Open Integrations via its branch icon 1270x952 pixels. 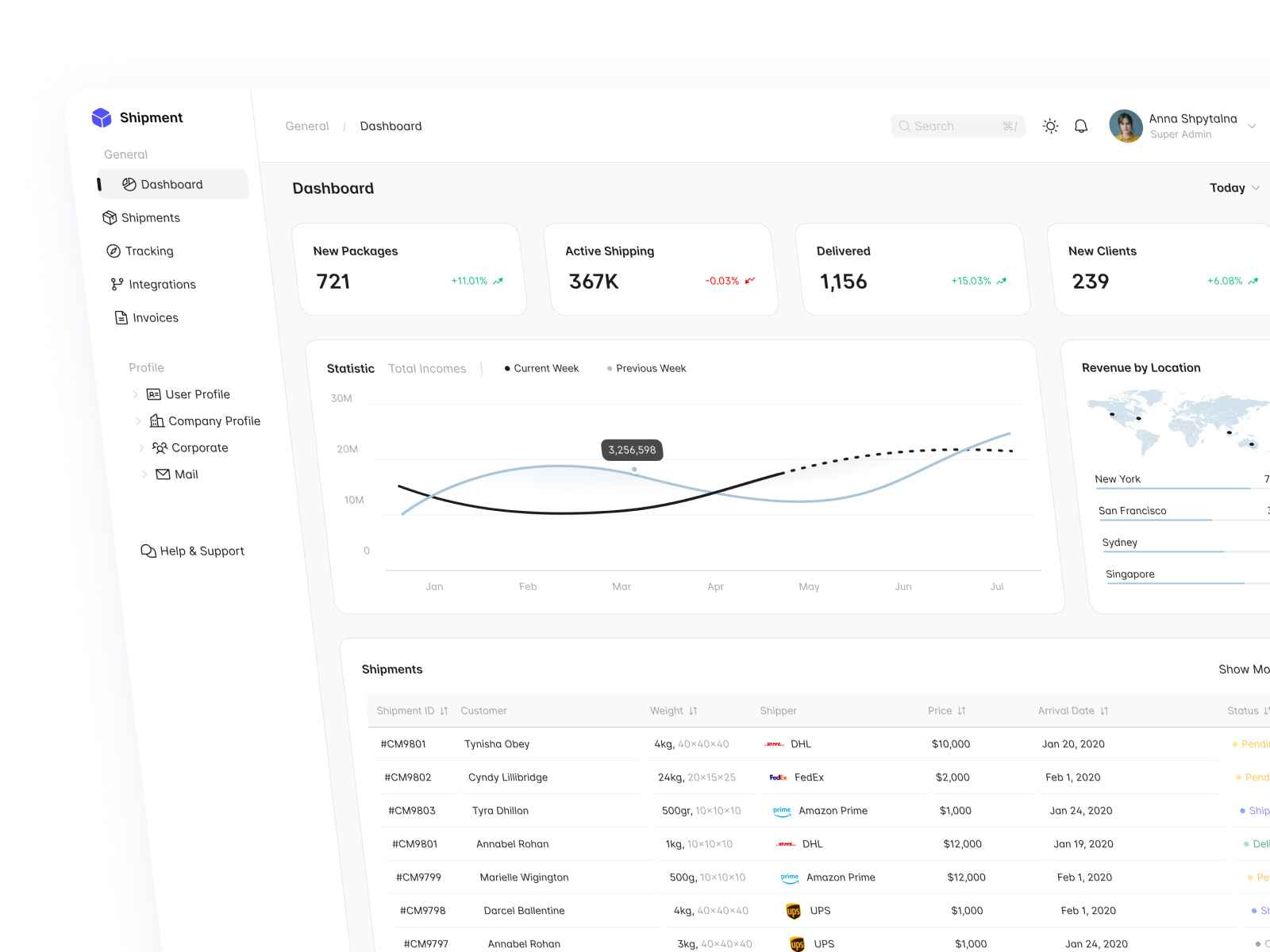[x=116, y=284]
